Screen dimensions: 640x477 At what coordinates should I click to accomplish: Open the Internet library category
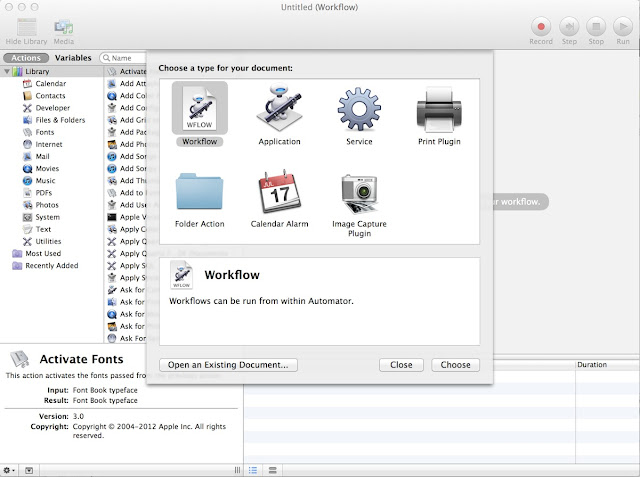(51, 144)
